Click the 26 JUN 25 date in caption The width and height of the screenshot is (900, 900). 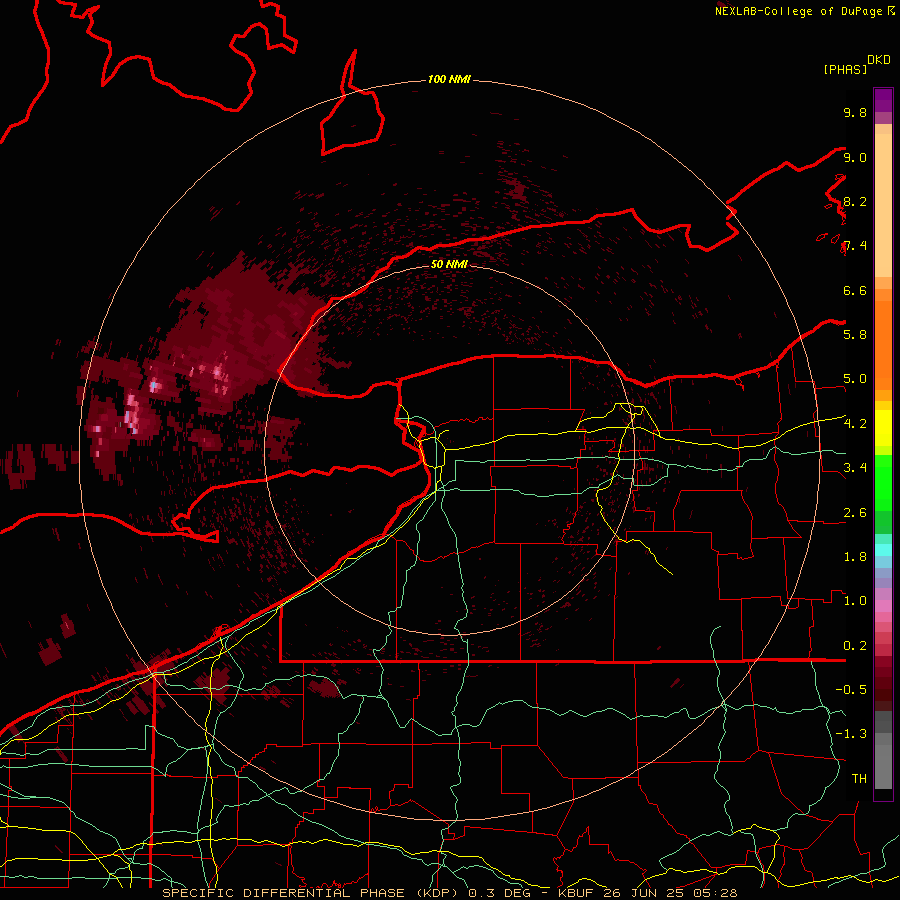pyautogui.click(x=646, y=893)
